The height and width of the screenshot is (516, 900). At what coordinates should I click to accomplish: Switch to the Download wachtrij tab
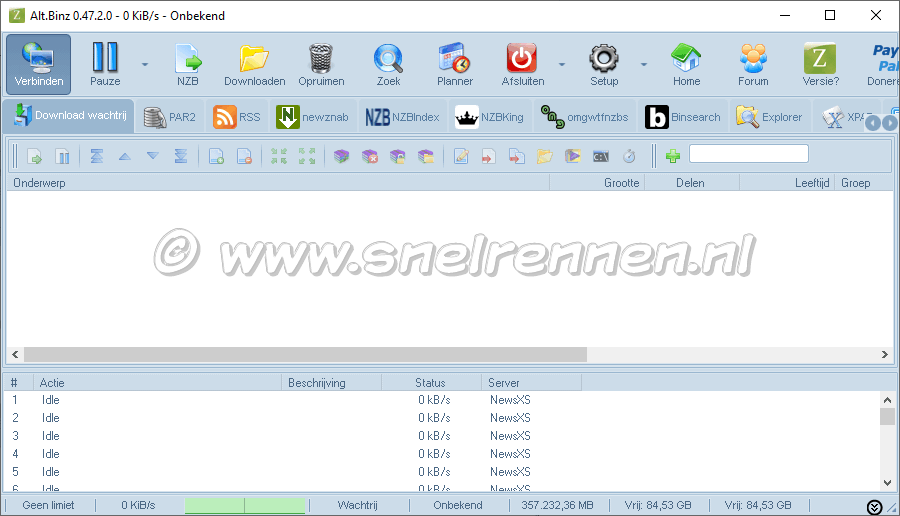[69, 116]
